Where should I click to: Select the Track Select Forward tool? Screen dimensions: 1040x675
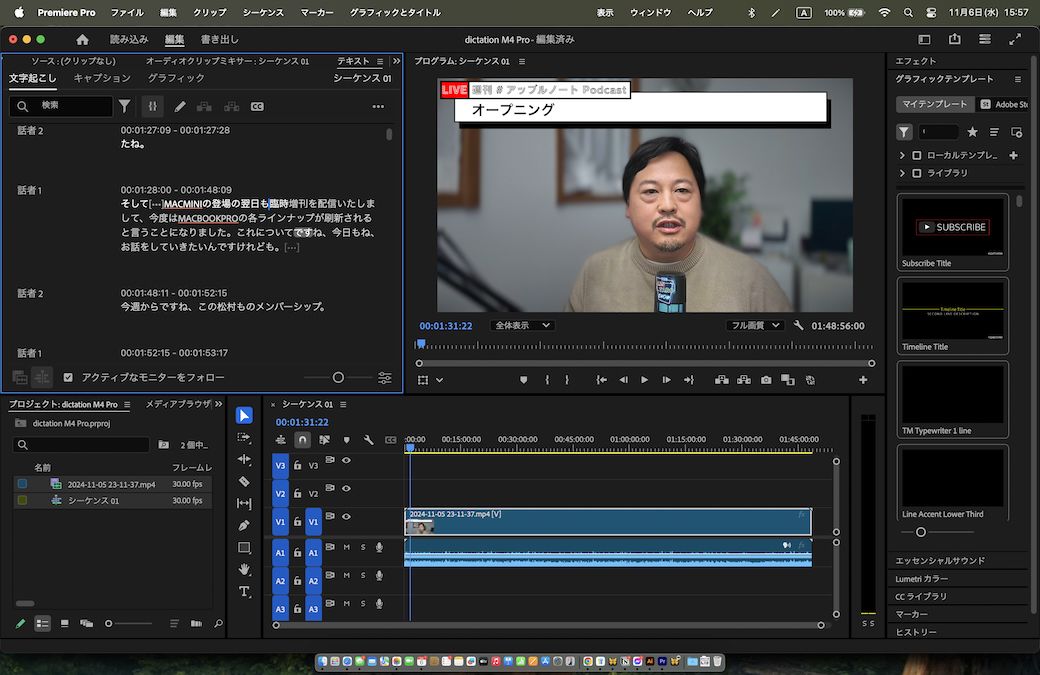(x=244, y=438)
